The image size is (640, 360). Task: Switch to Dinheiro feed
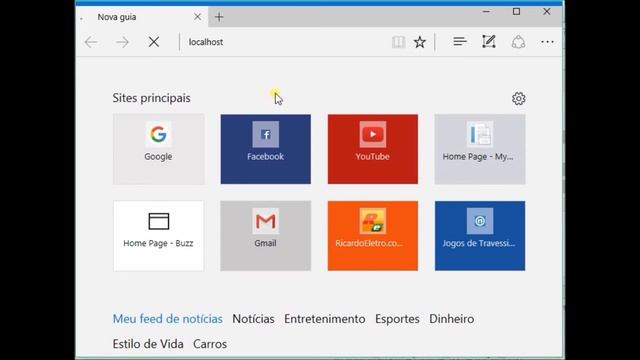coord(451,319)
